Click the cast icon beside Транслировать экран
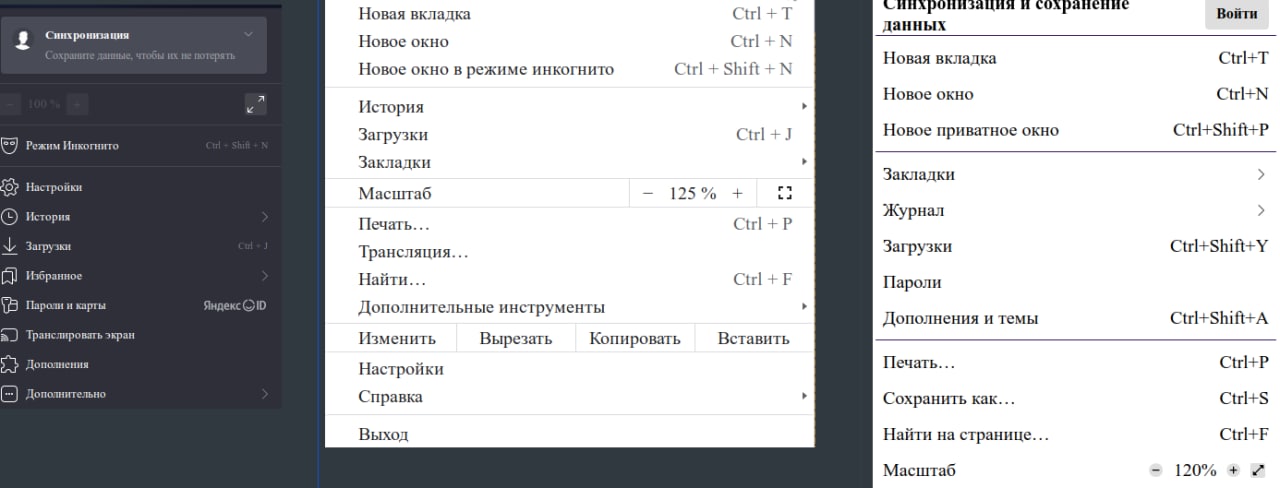The height and width of the screenshot is (488, 1280). click(10, 335)
